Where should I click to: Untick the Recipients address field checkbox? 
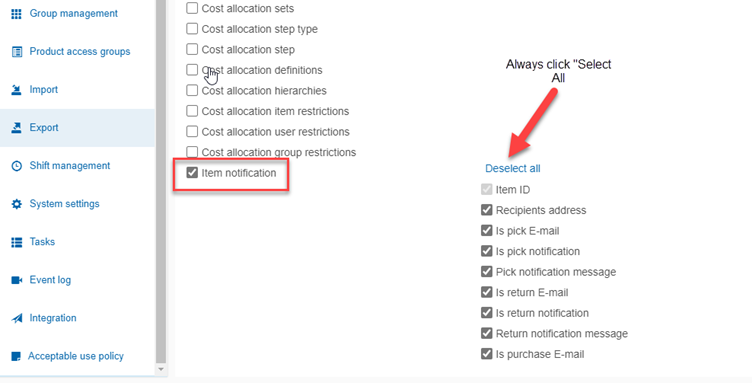[486, 210]
